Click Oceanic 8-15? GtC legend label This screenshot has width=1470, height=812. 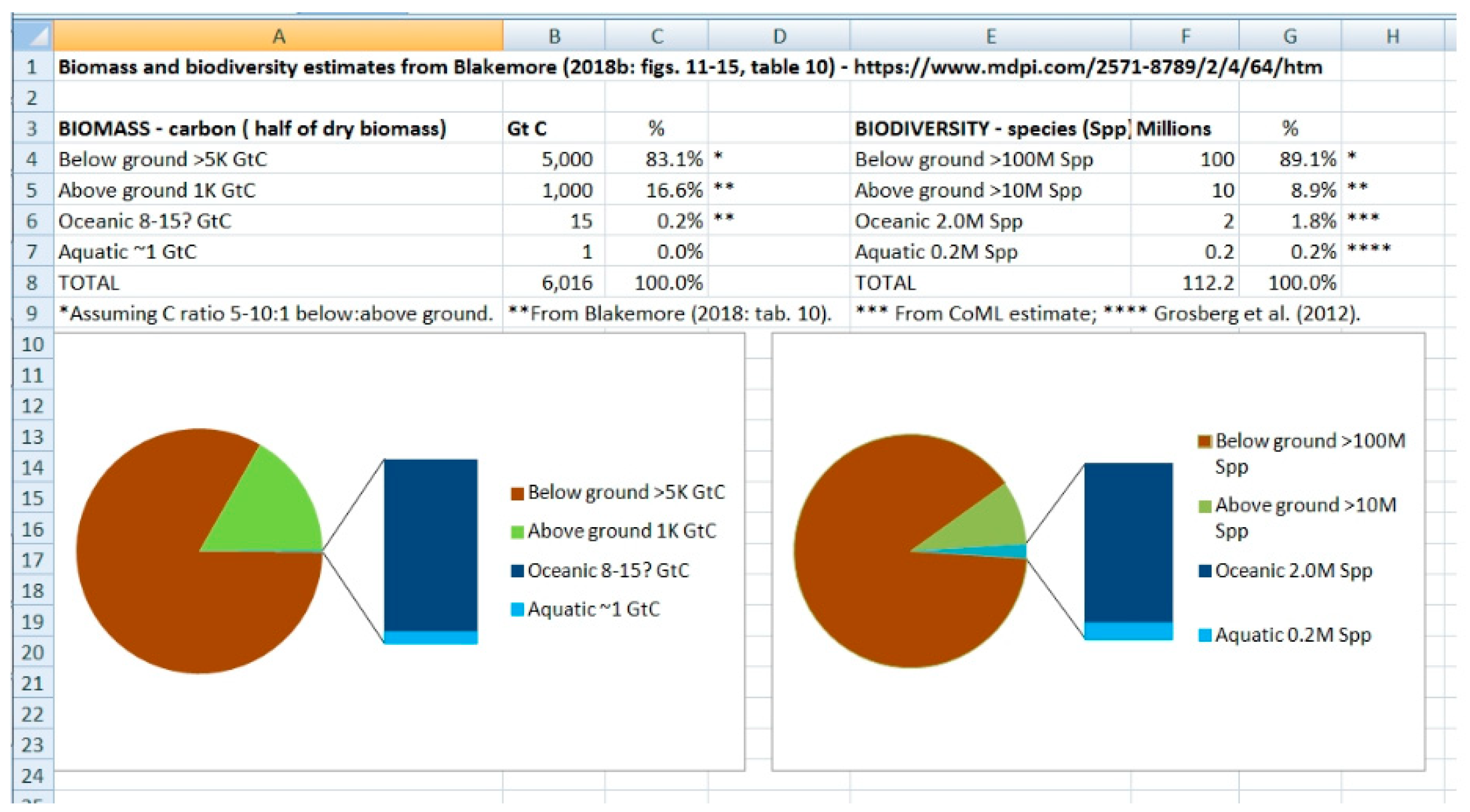[x=609, y=571]
